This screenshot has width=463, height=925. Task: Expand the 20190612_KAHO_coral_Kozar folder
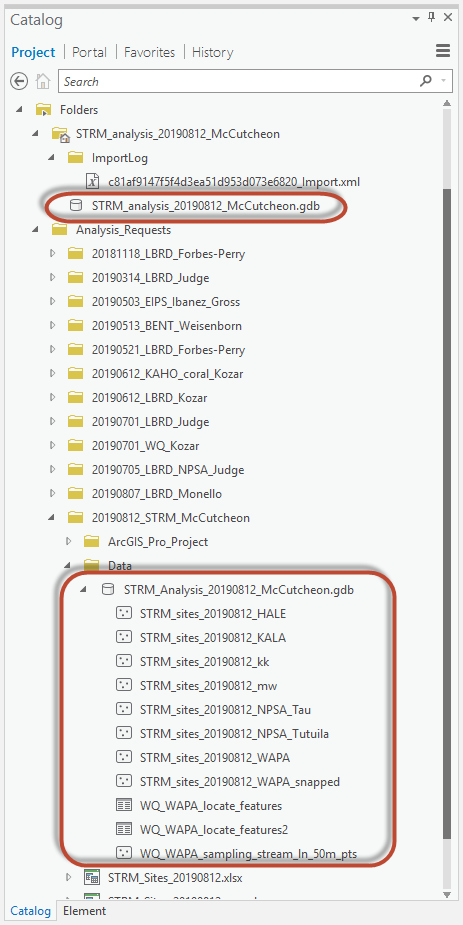click(x=52, y=373)
